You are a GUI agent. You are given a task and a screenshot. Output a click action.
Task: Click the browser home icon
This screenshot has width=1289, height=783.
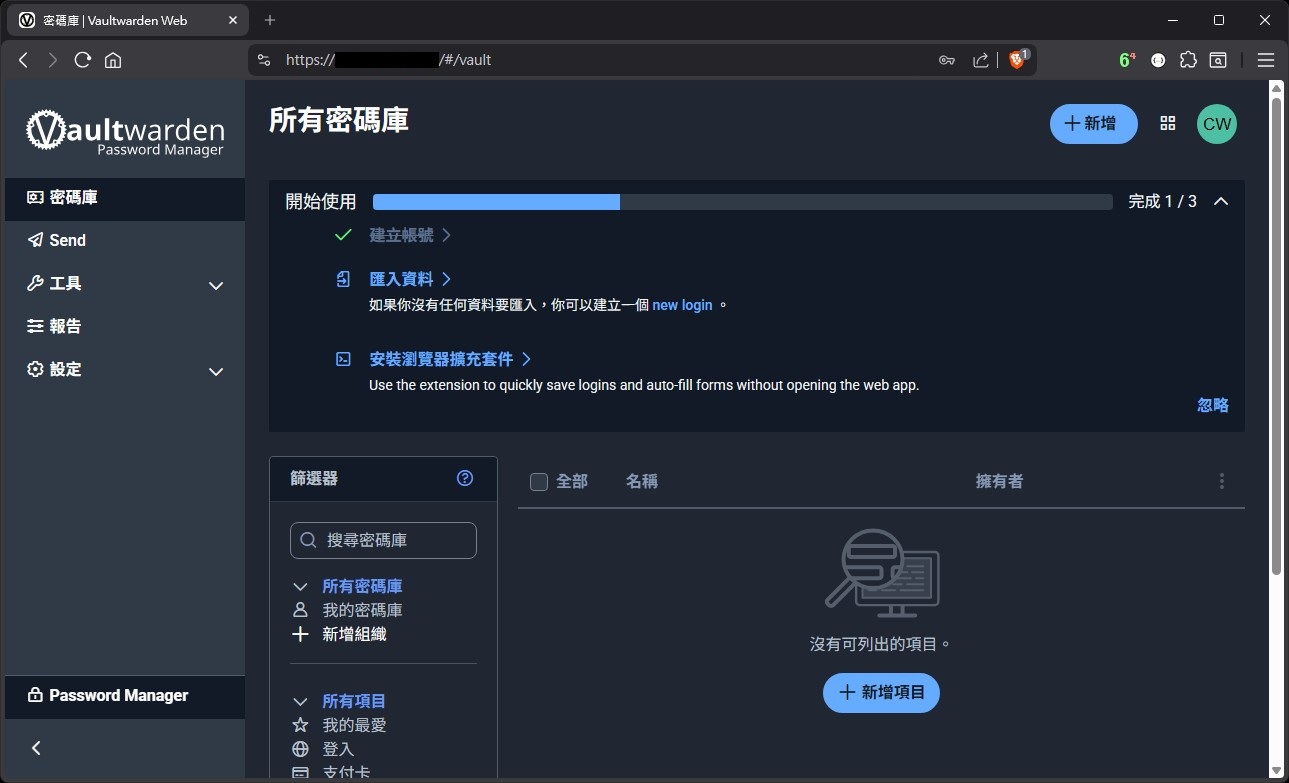click(x=113, y=60)
